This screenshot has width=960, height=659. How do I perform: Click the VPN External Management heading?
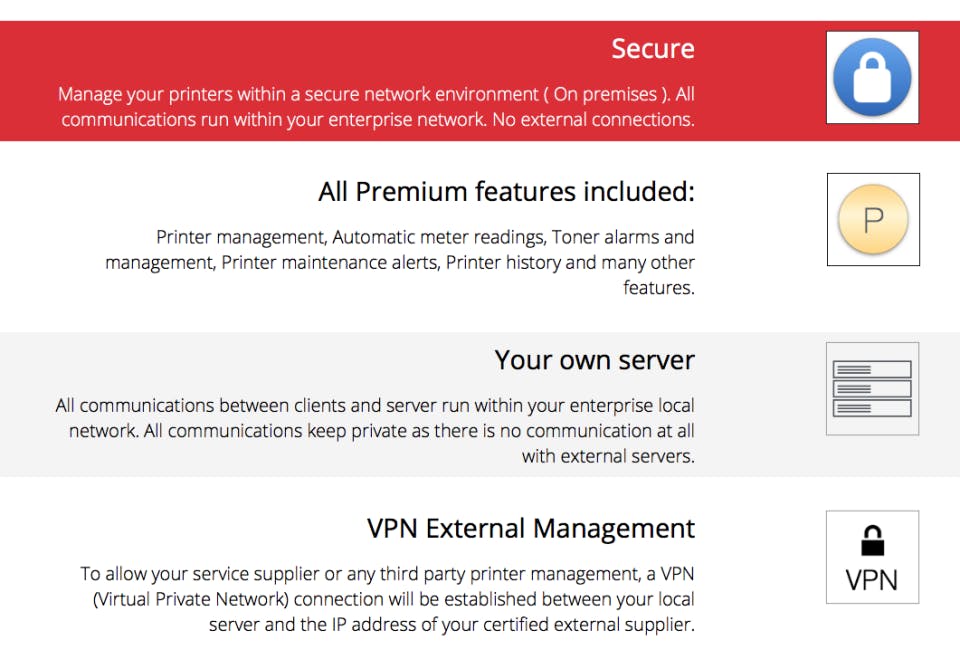(530, 528)
